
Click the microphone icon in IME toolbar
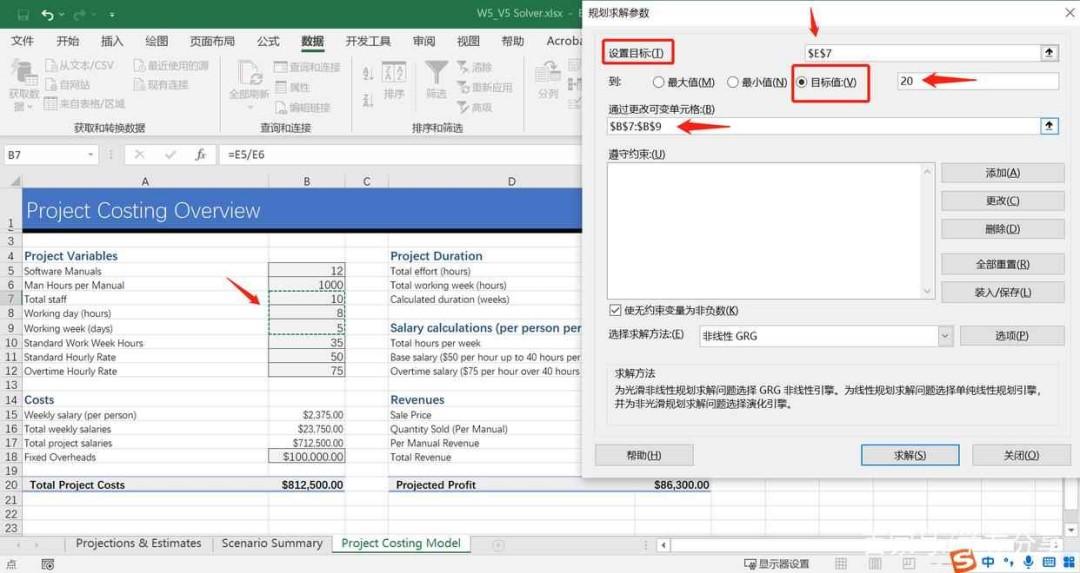pos(1028,562)
